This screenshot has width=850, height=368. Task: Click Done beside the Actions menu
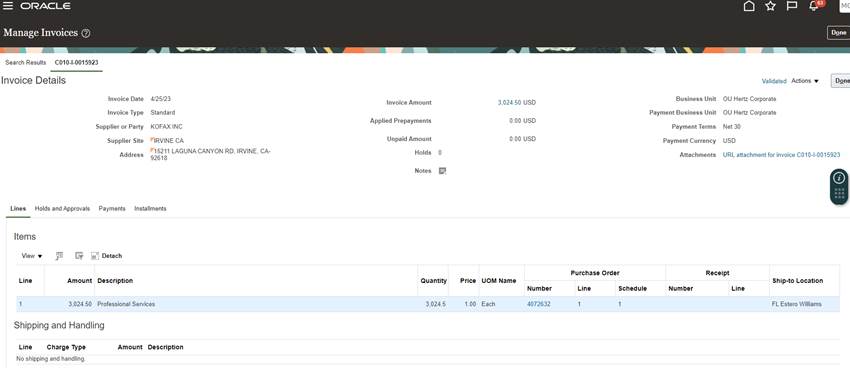click(840, 81)
